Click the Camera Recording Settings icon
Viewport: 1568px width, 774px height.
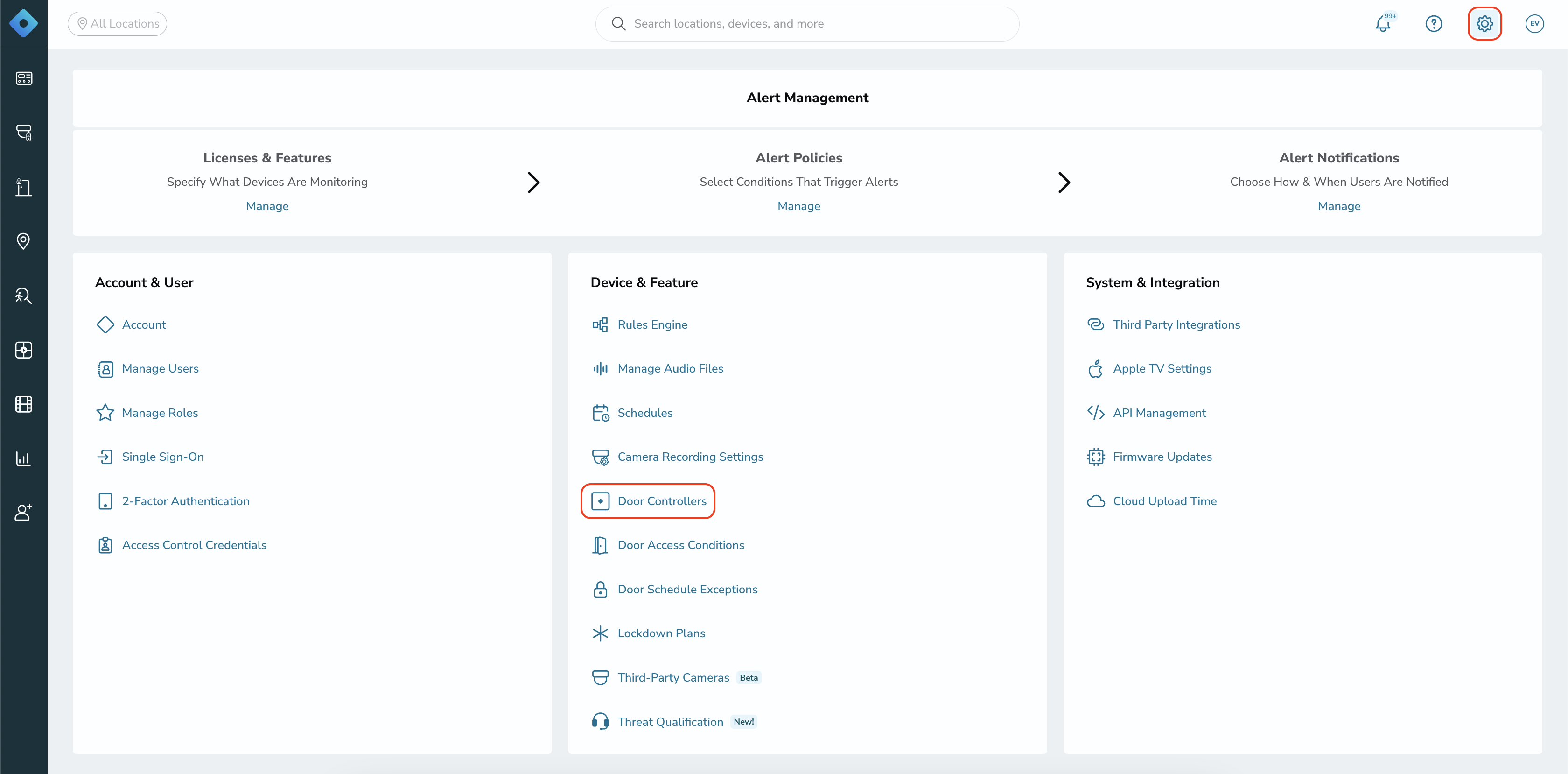(x=600, y=457)
